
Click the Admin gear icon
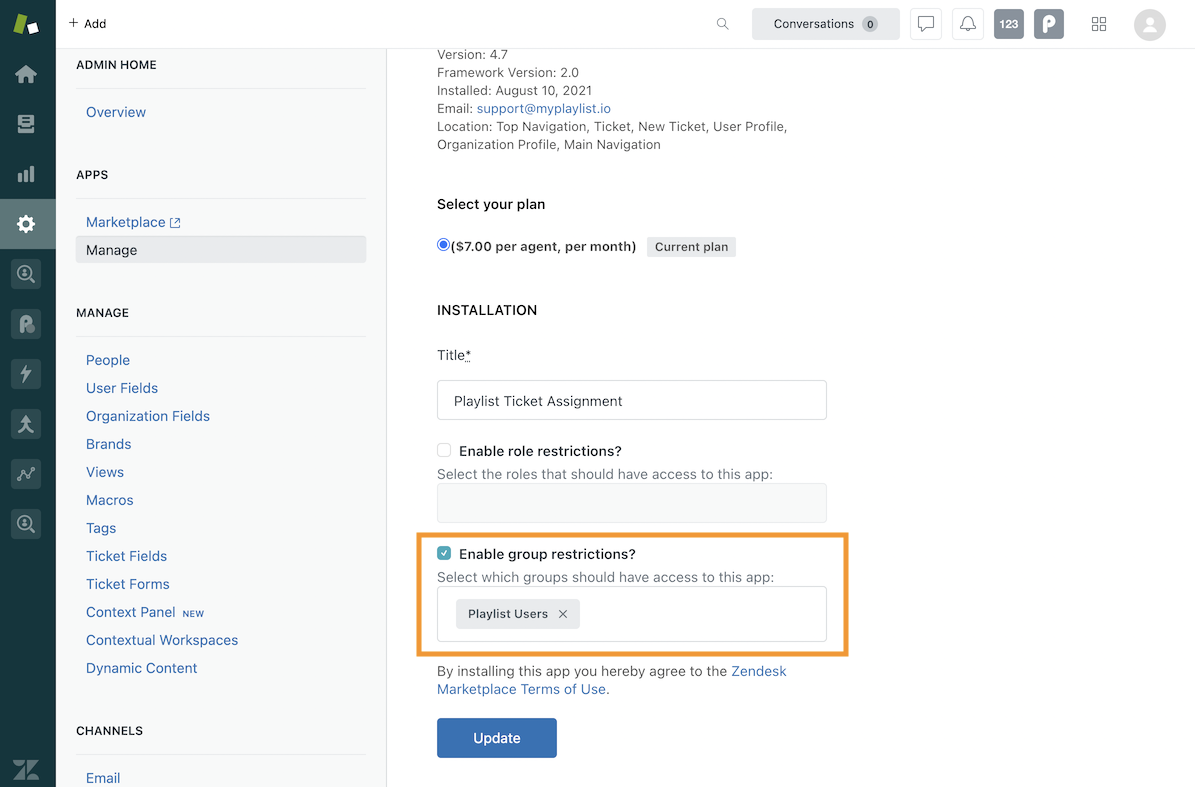click(26, 224)
